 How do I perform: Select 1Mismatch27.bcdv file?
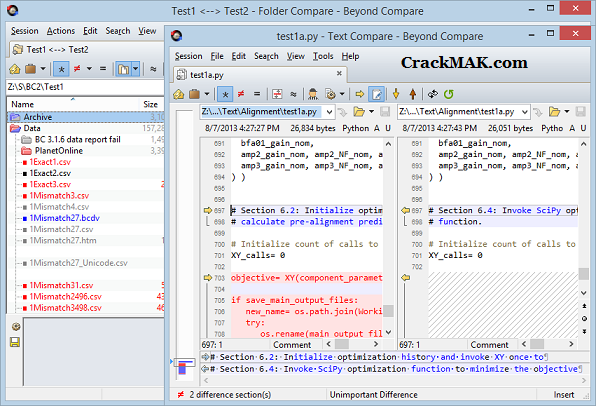65,218
